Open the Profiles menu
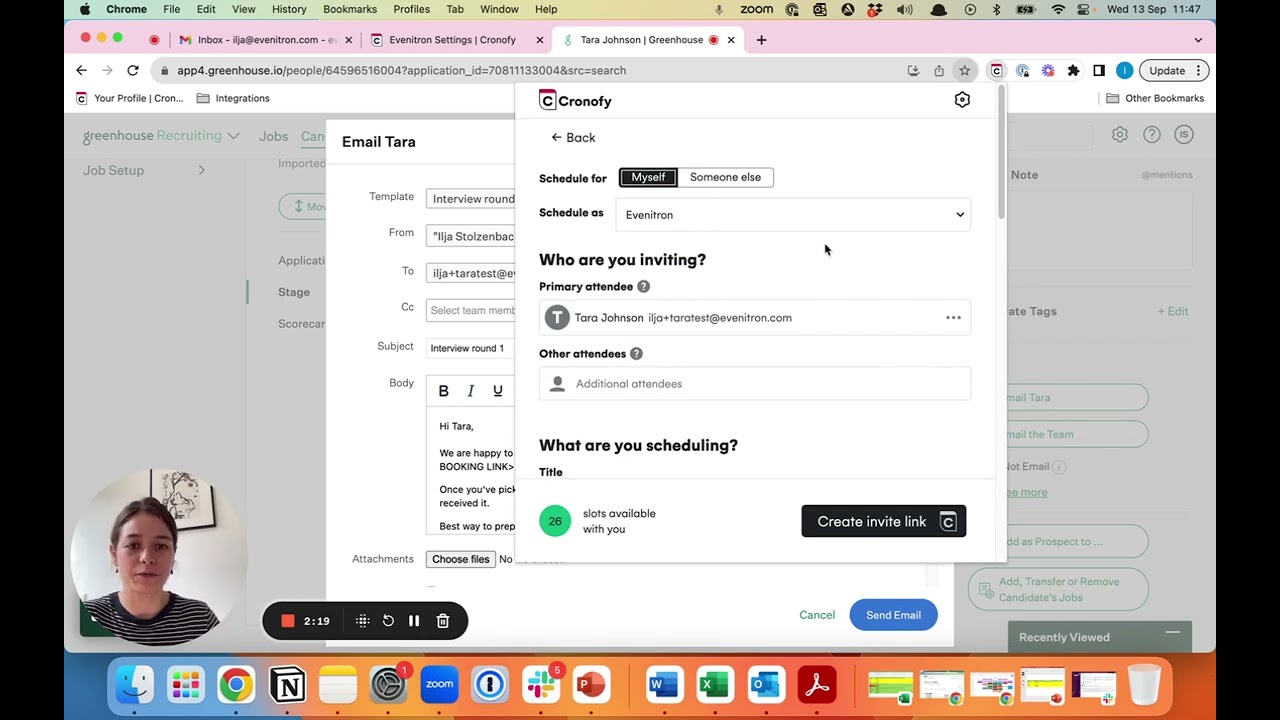 411,9
